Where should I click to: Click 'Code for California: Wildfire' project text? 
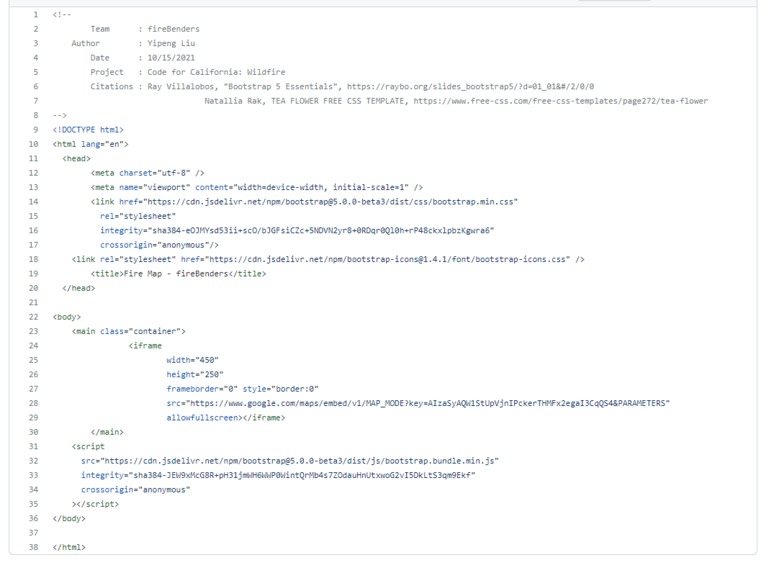click(x=216, y=72)
